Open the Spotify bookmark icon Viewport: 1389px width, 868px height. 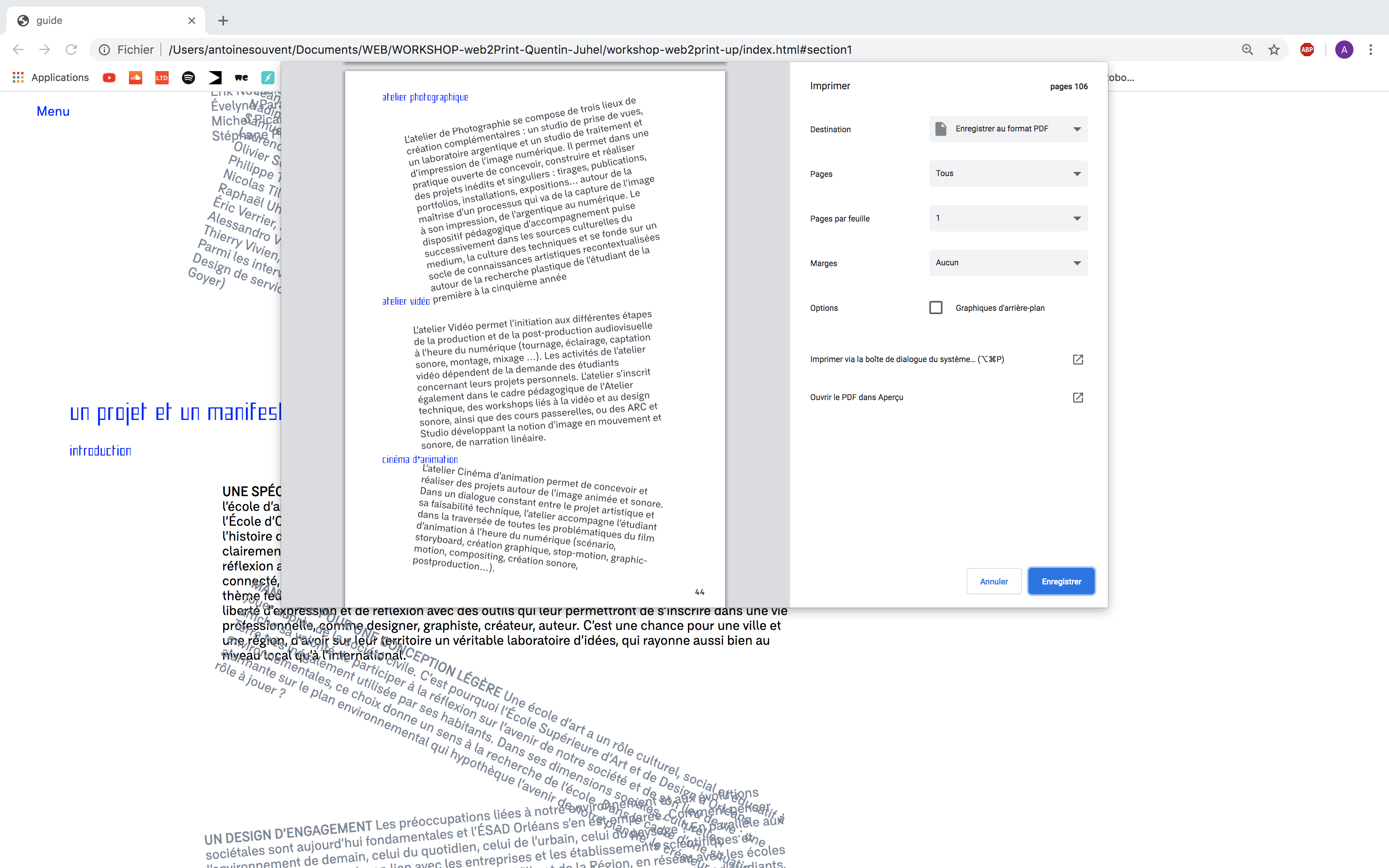click(188, 78)
